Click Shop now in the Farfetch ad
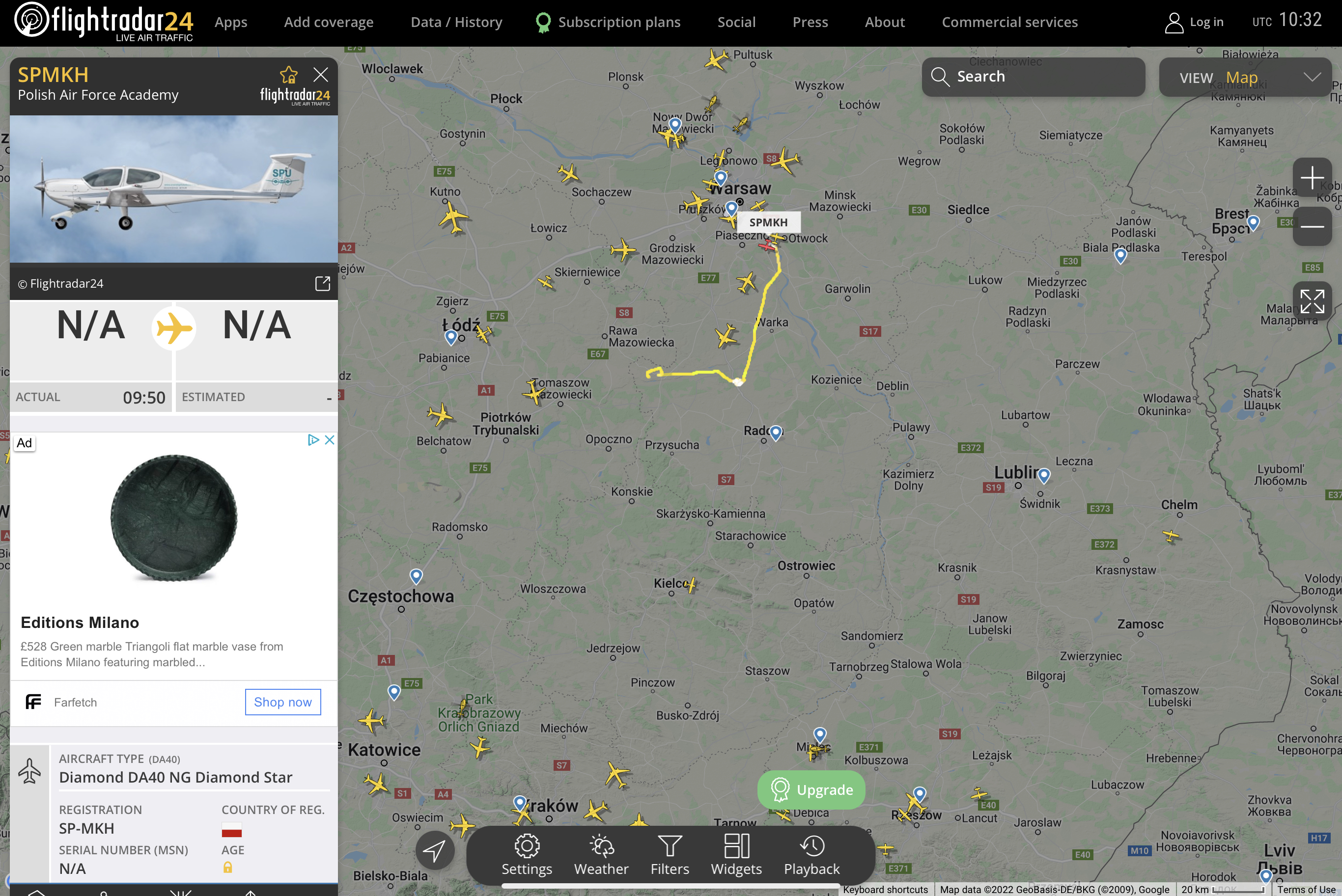This screenshot has height=896, width=1342. coord(283,702)
